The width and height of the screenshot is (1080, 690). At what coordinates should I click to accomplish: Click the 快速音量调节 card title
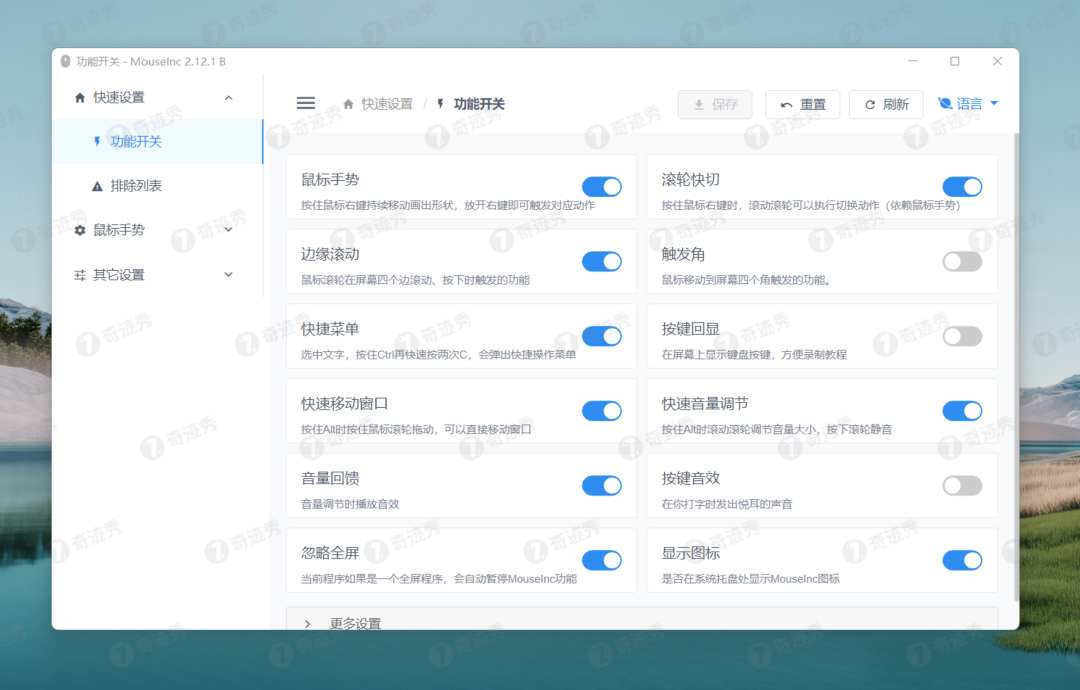(705, 404)
